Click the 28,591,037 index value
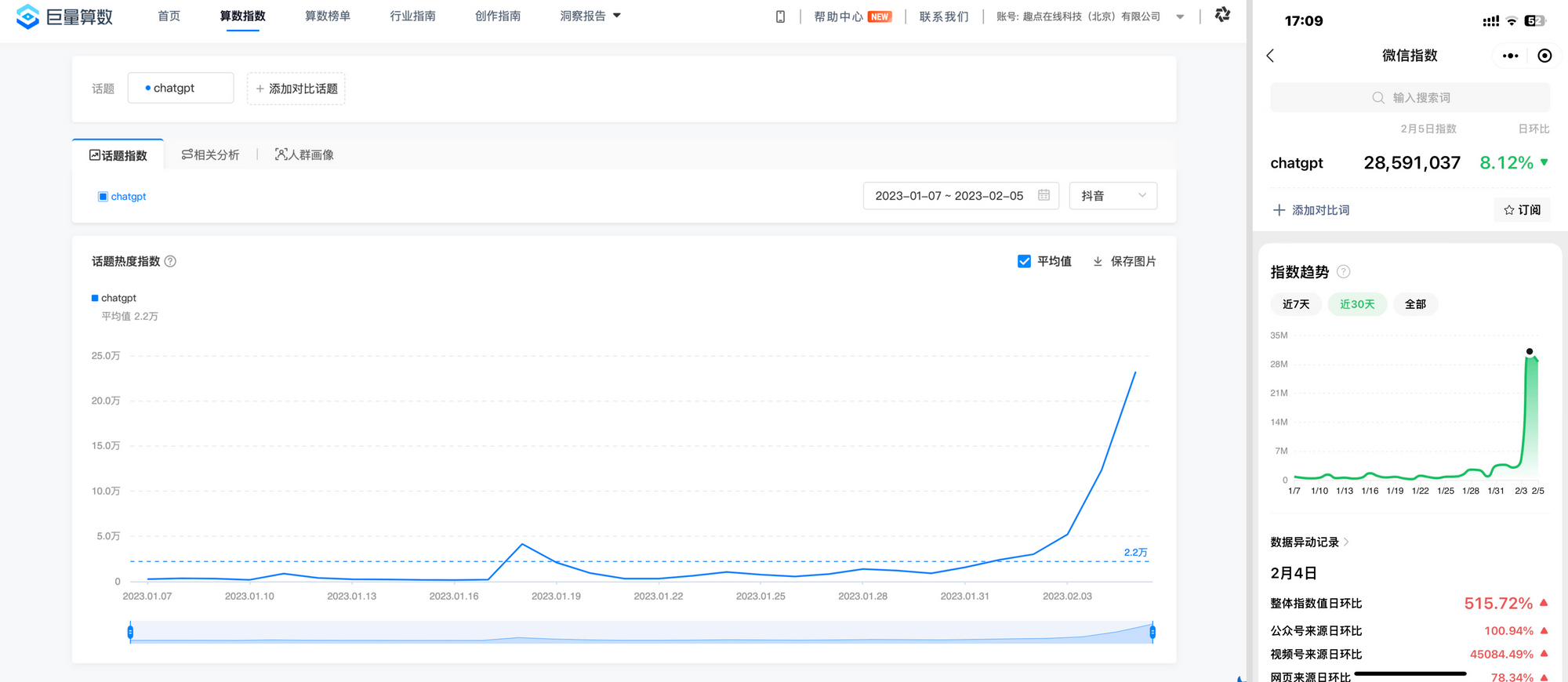Viewport: 1568px width, 682px height. coord(1412,163)
